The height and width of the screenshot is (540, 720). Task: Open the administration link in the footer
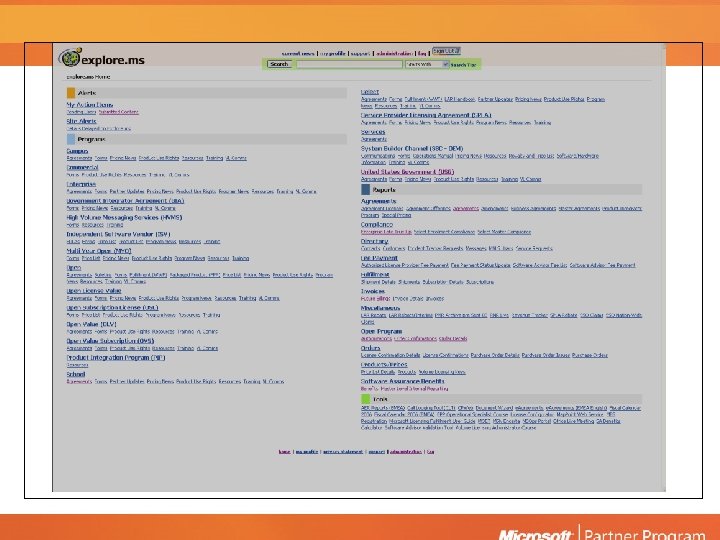406,452
